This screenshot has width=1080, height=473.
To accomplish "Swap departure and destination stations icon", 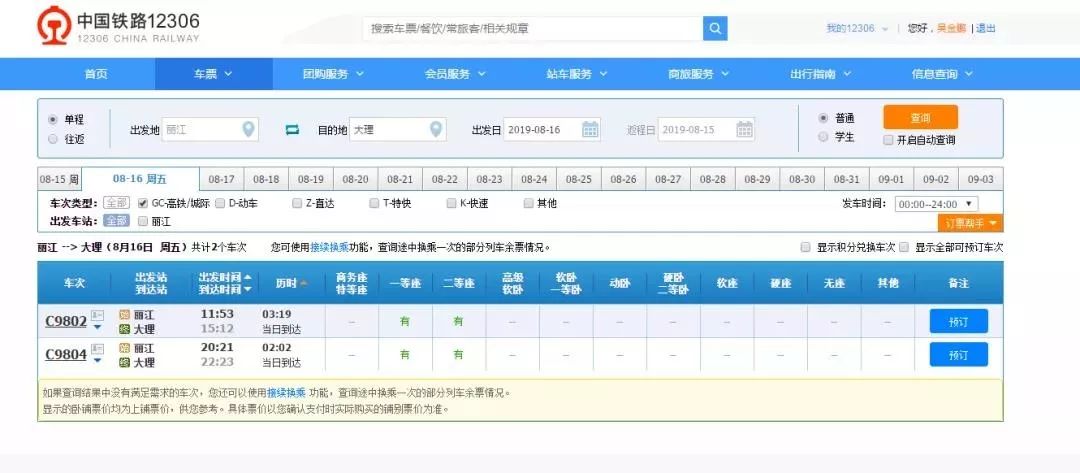I will [x=292, y=130].
